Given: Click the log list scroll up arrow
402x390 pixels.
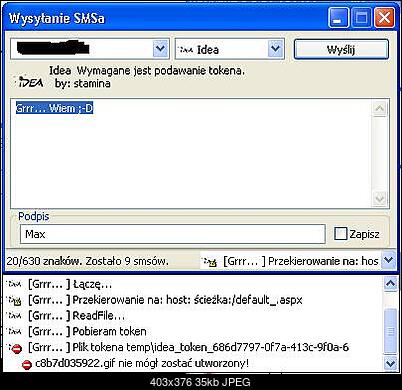Looking at the screenshot, I should 390,284.
